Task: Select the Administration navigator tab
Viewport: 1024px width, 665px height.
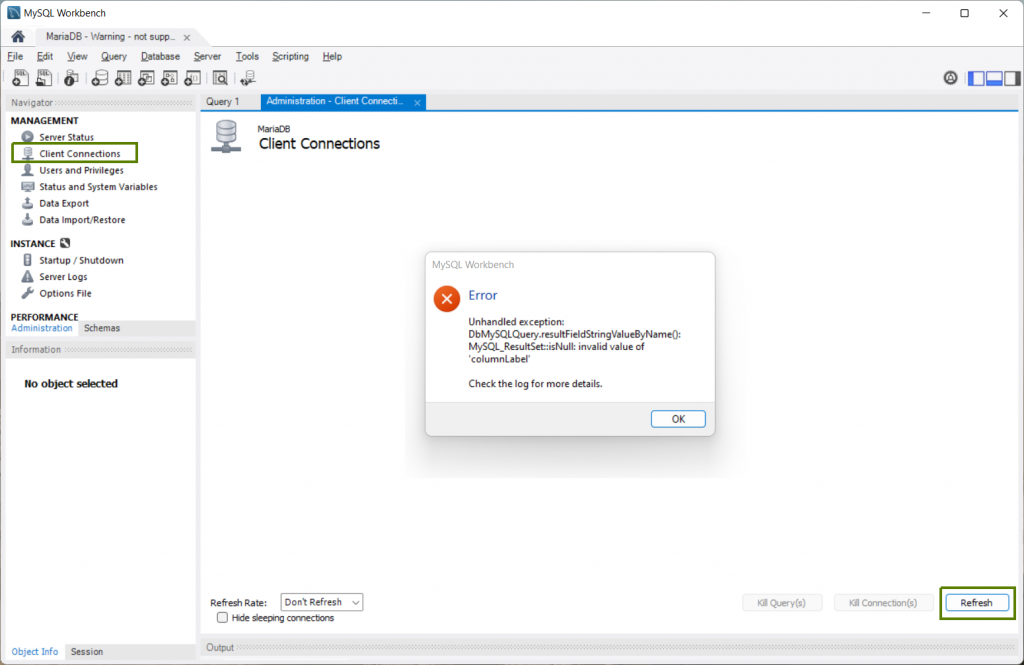Action: point(42,328)
